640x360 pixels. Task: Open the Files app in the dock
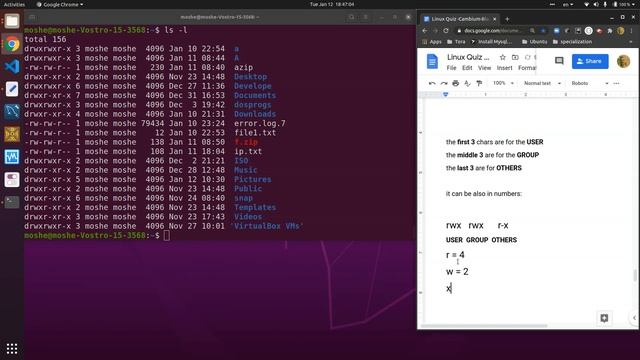click(x=12, y=21)
